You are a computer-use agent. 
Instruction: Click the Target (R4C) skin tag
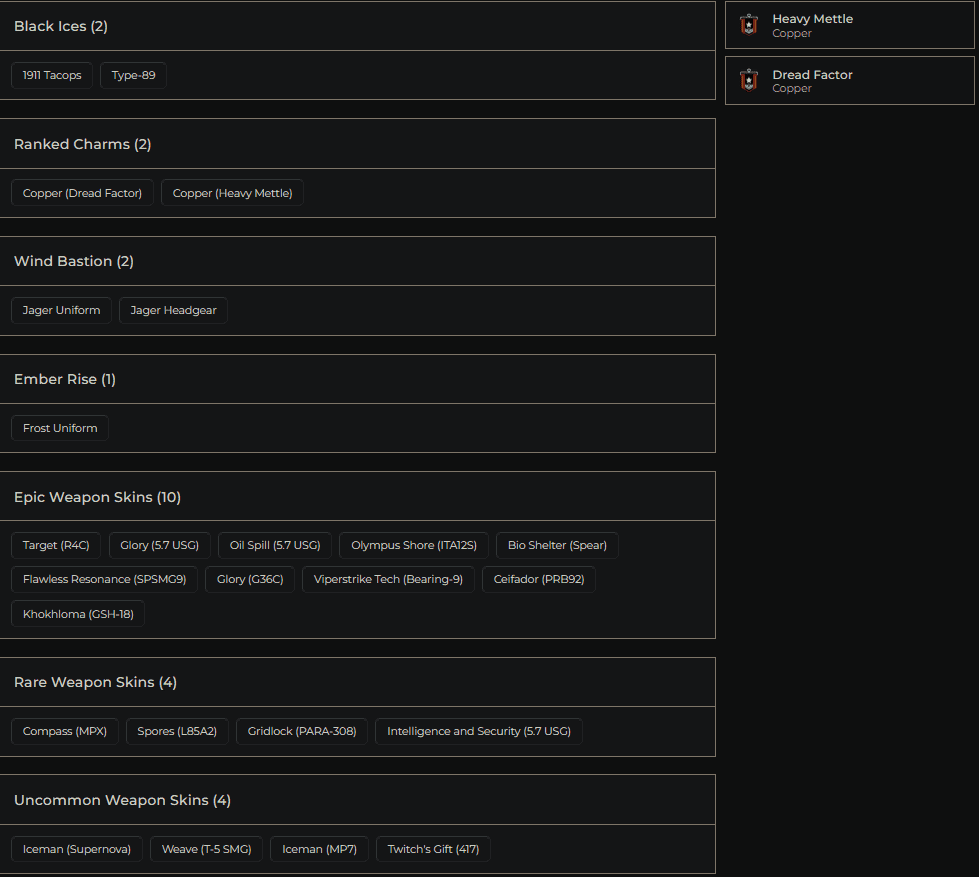pos(56,545)
